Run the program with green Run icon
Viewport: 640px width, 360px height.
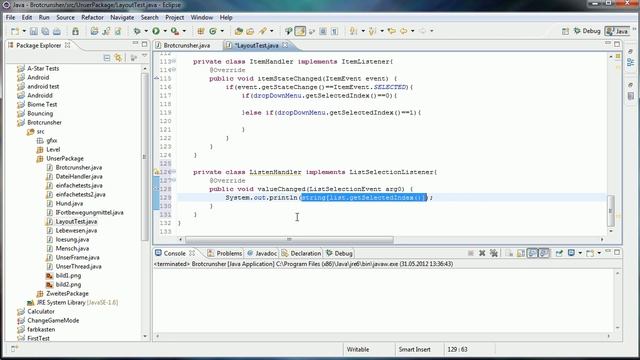click(x=156, y=31)
